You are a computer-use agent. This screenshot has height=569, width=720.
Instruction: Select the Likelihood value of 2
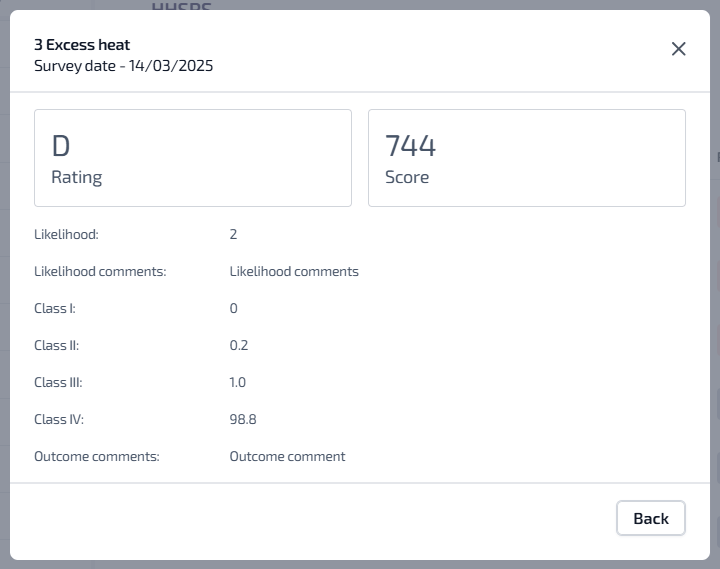pos(233,234)
